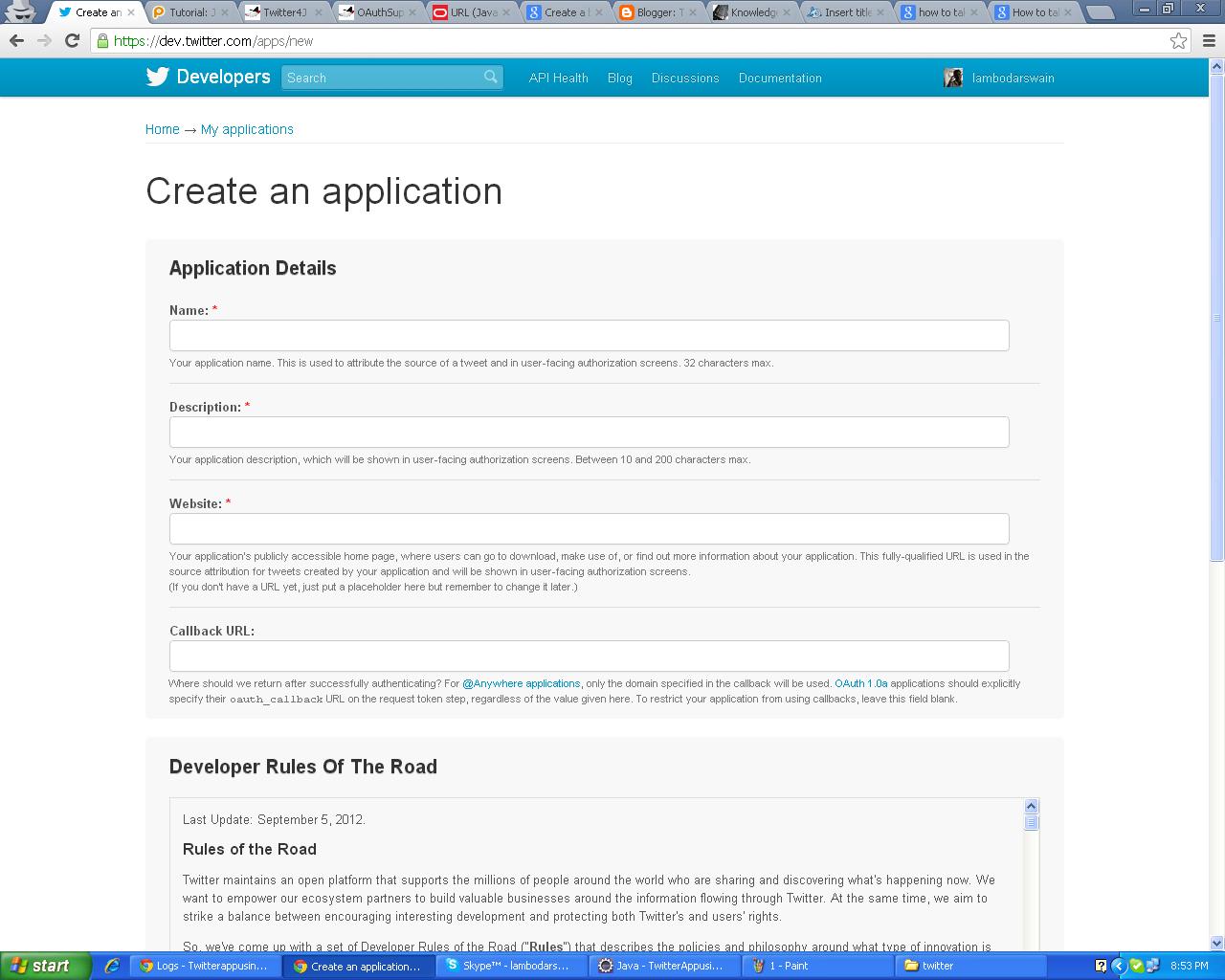Click the Twitter bird logo

pyautogui.click(x=157, y=77)
